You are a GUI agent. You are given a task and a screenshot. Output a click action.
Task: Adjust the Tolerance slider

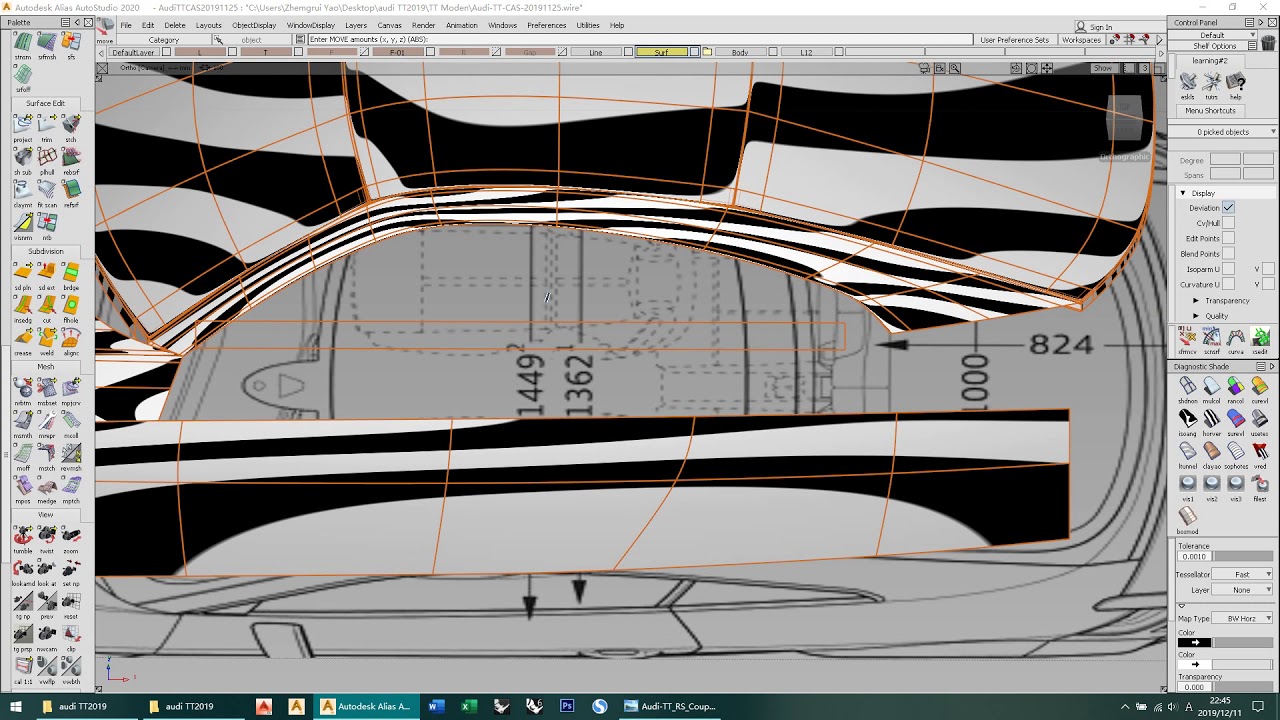pyautogui.click(x=1242, y=556)
